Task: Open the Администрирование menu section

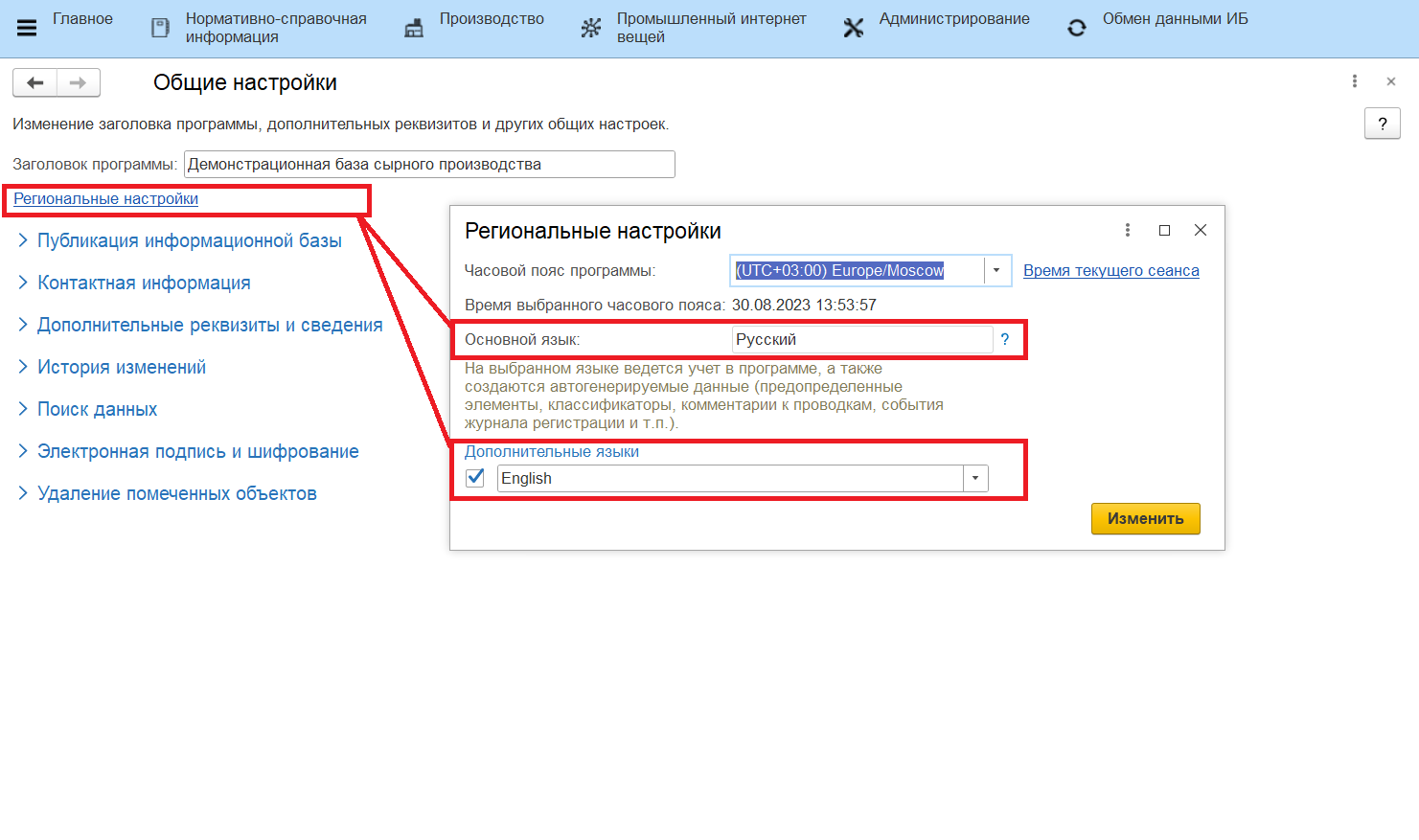Action: tap(953, 19)
